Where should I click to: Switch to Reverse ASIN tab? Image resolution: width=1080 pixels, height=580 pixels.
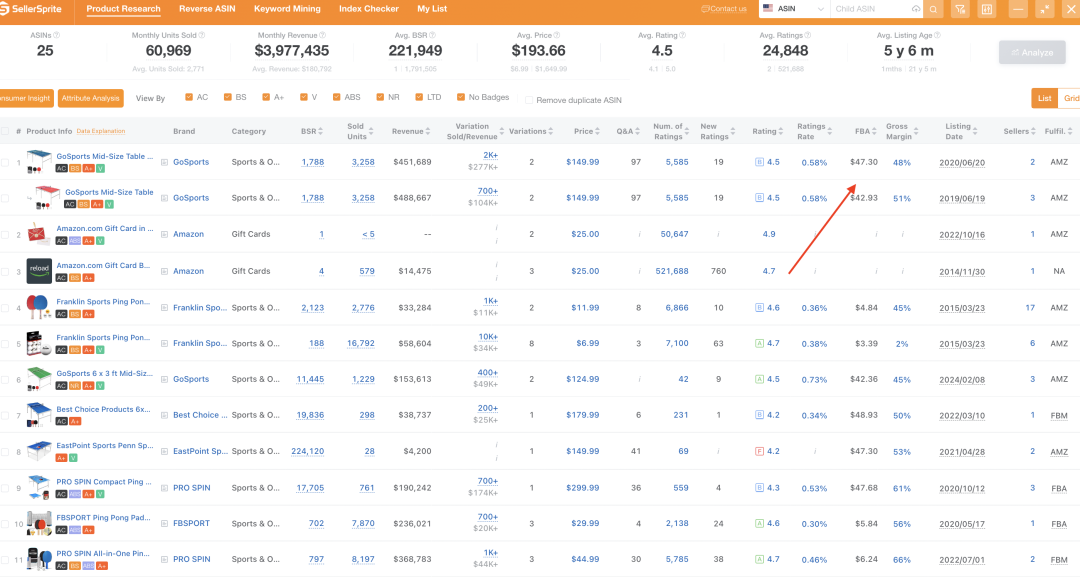coord(207,9)
